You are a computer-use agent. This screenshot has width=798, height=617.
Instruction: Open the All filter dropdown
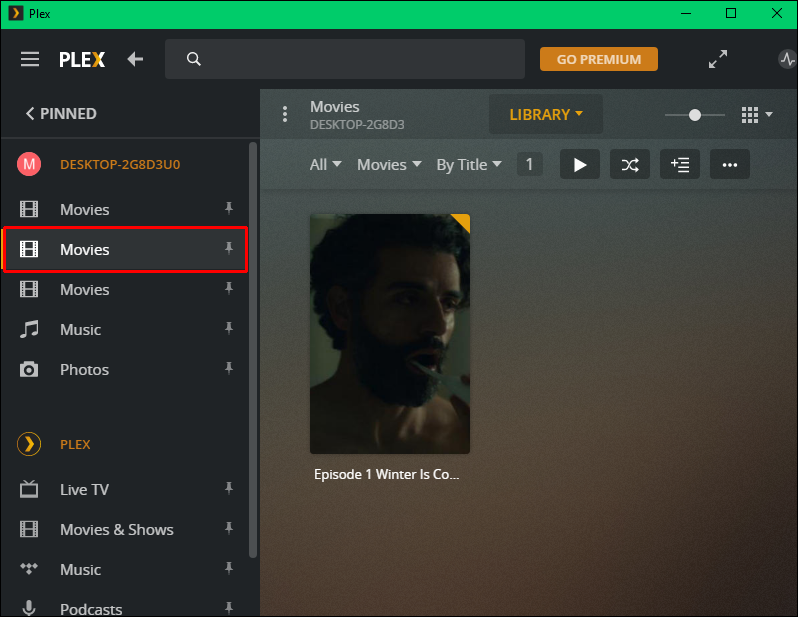point(325,165)
